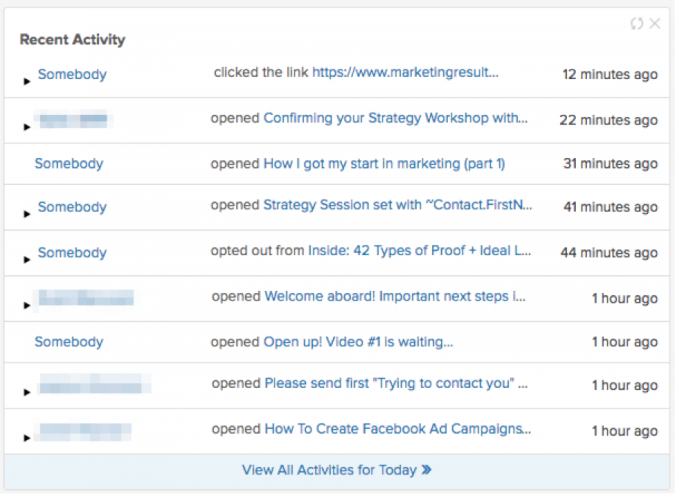Expand the 12 minutes ago Somebody row
The height and width of the screenshot is (494, 675).
click(x=27, y=81)
